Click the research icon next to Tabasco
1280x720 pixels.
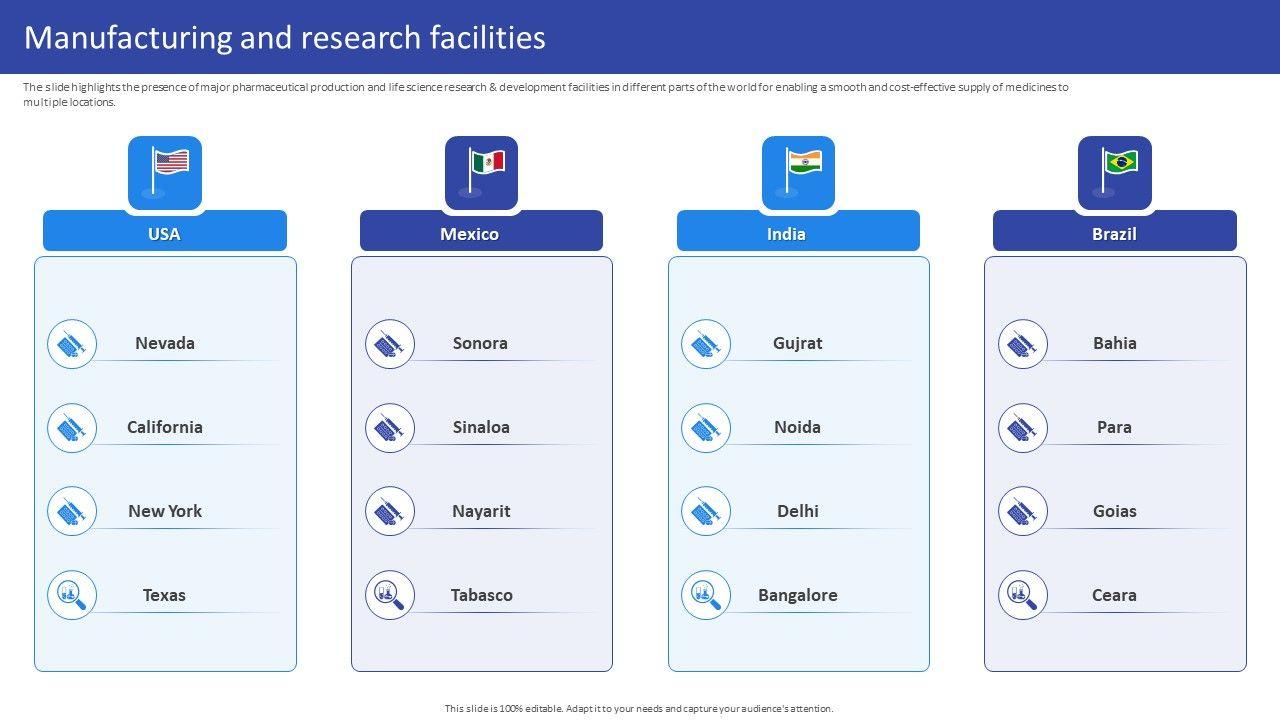click(x=389, y=595)
